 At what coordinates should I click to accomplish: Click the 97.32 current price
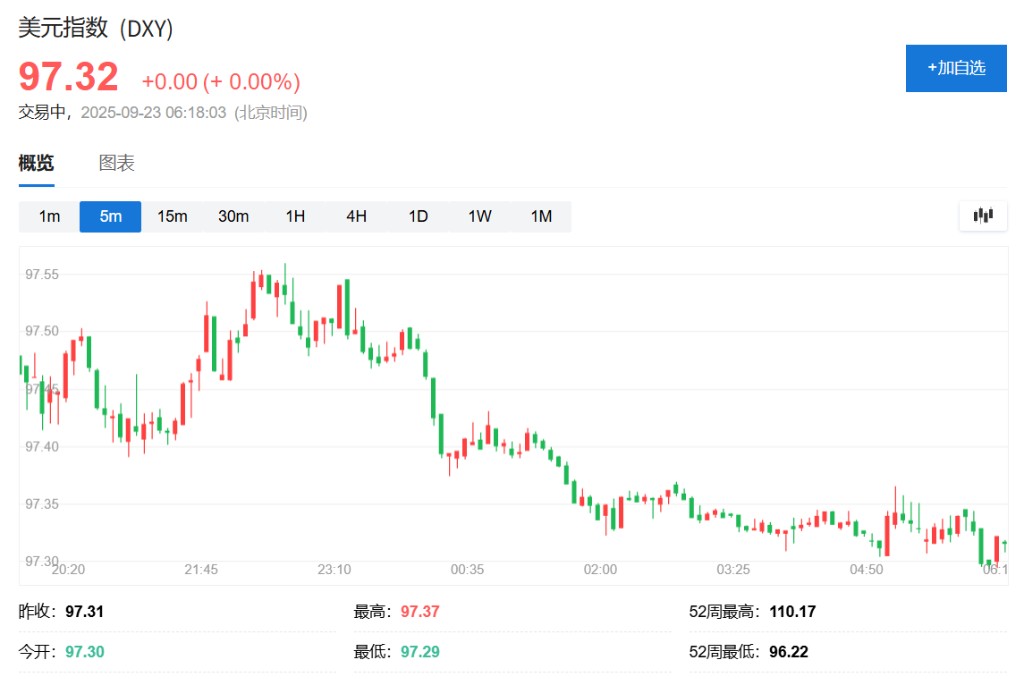68,77
